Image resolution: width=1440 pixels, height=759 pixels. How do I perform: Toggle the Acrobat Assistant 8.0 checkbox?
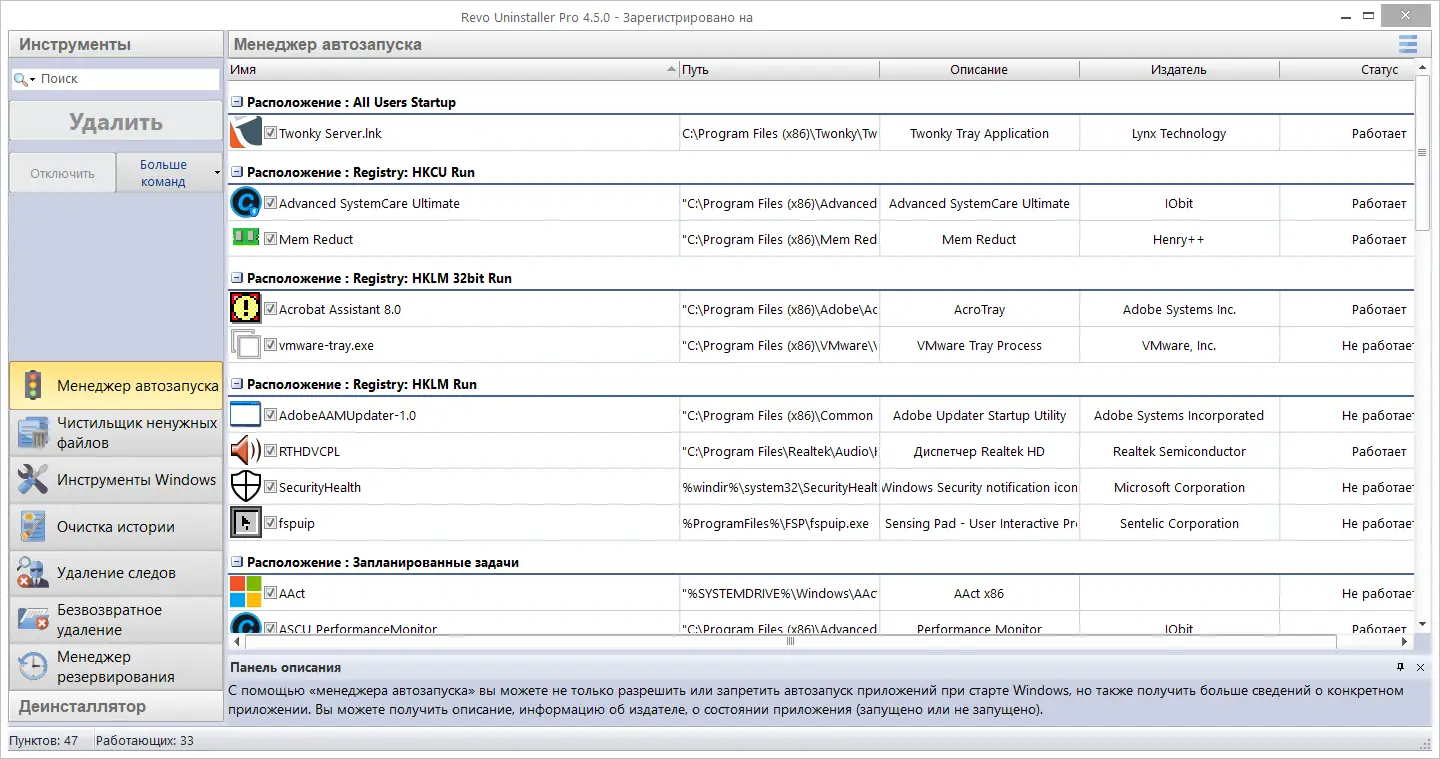(270, 308)
